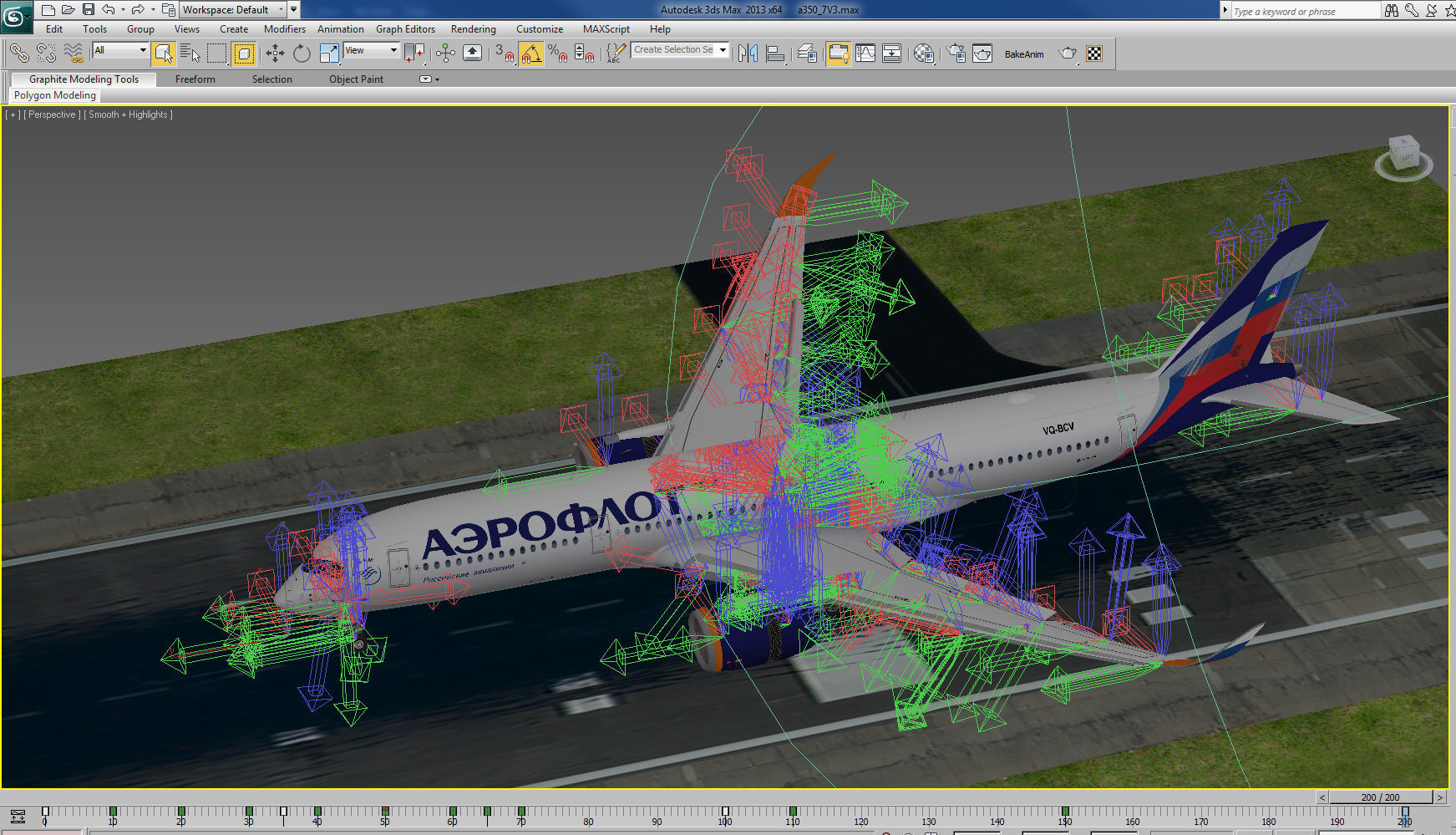The width and height of the screenshot is (1456, 835).
Task: Open the Select by Name list
Action: (190, 53)
